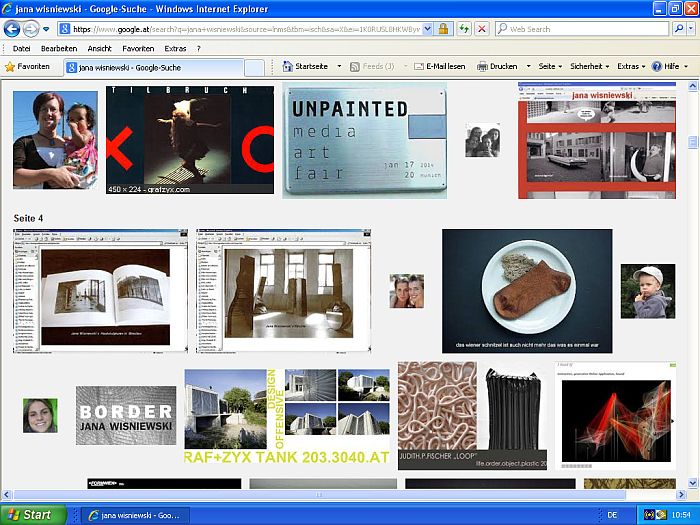Open the Favoriten menu
The image size is (700, 525).
pos(138,49)
